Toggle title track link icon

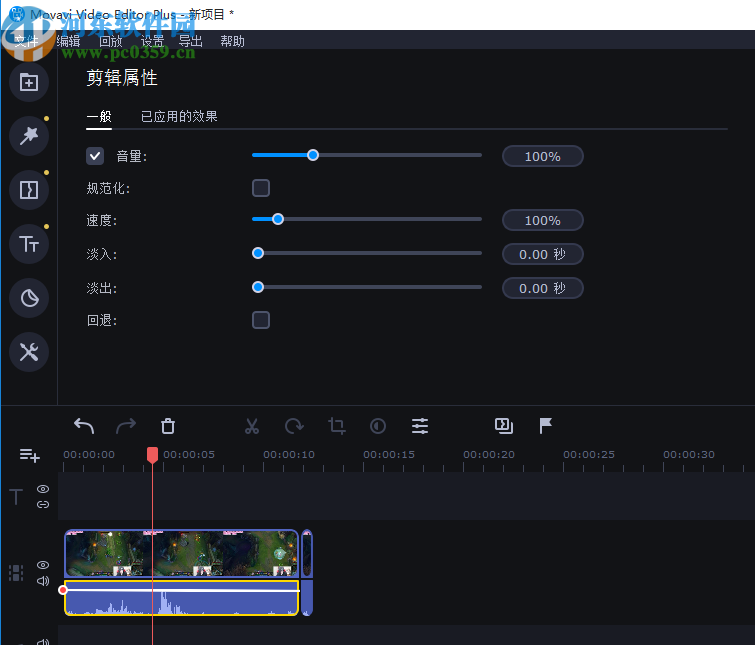(43, 504)
